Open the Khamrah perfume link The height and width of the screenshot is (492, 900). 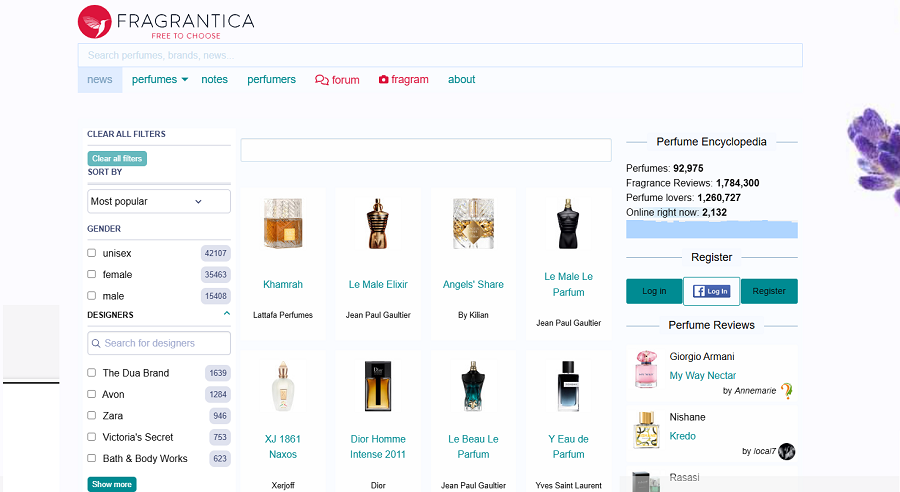tap(283, 284)
